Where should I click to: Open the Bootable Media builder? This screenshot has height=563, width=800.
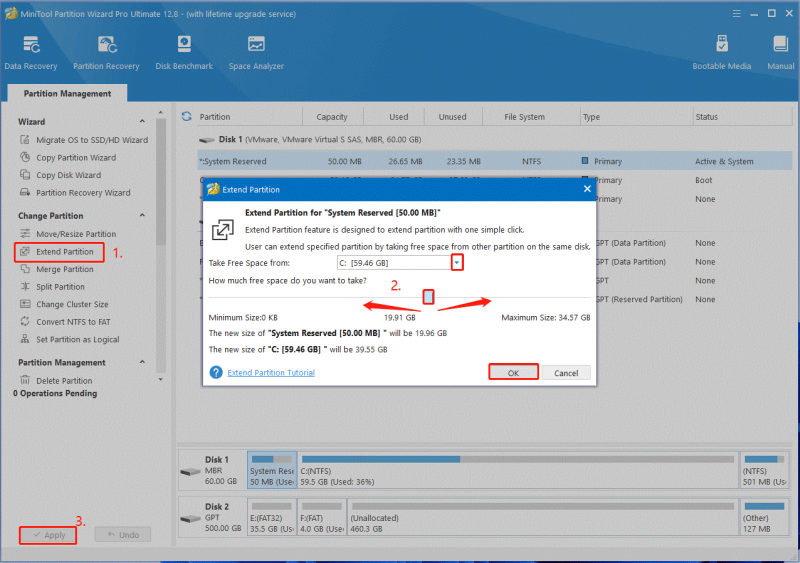pyautogui.click(x=721, y=53)
